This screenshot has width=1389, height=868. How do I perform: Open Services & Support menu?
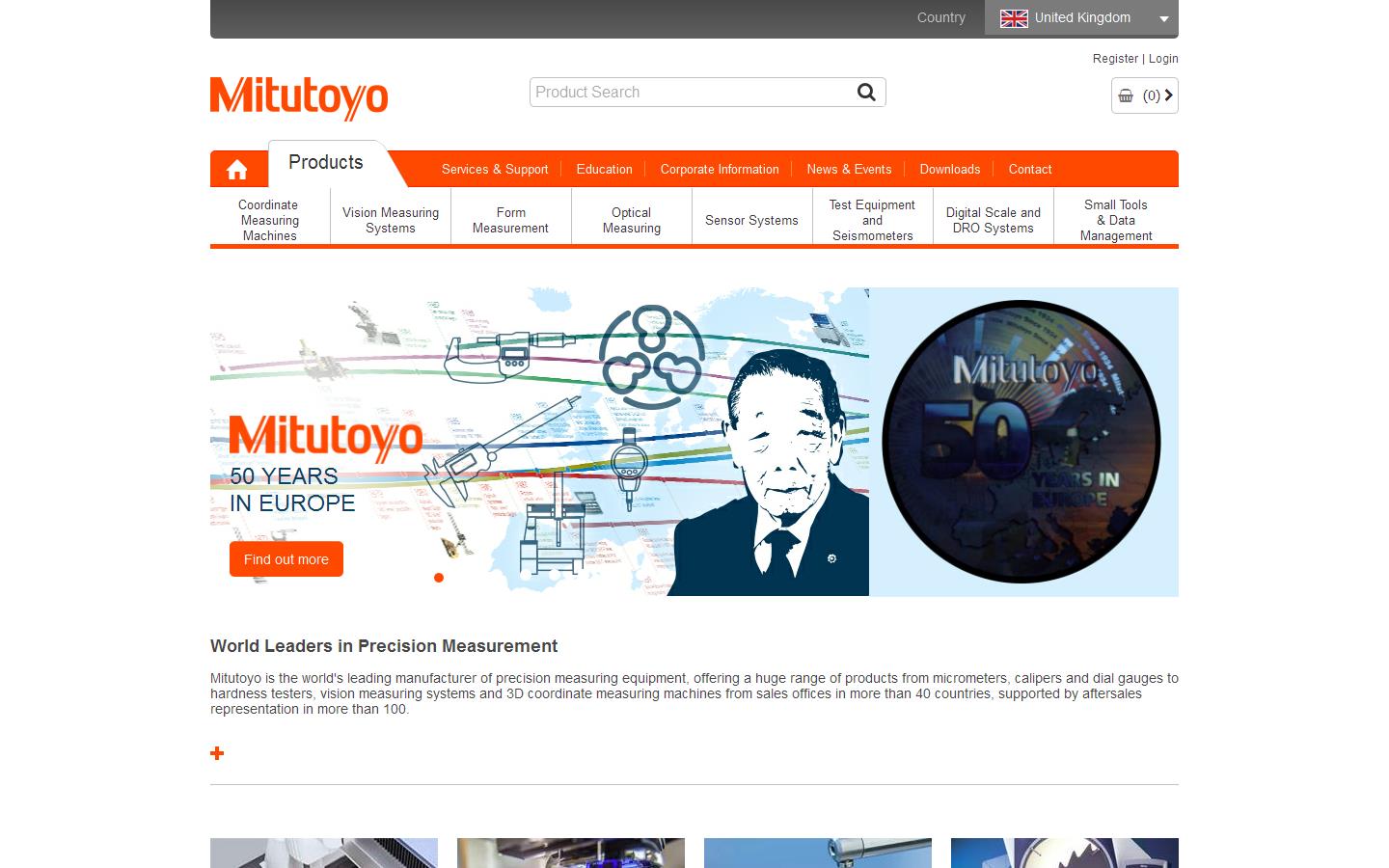495,170
